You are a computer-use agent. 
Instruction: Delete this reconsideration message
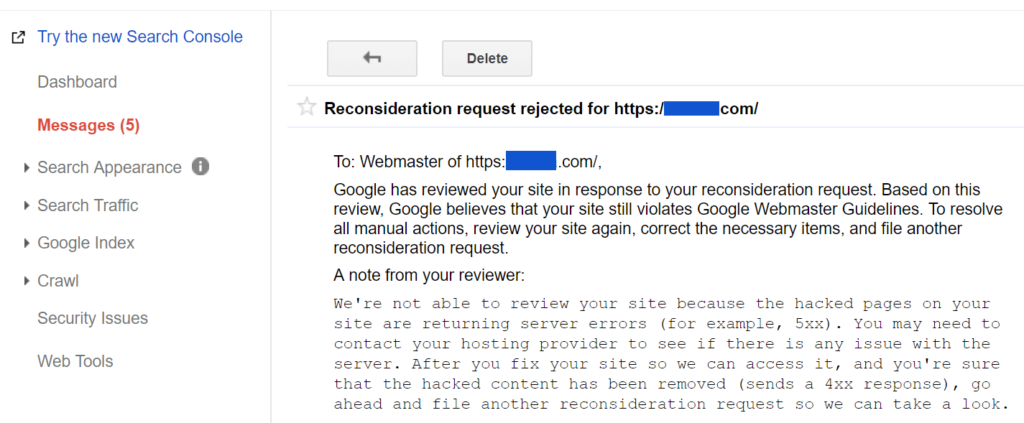coord(487,58)
